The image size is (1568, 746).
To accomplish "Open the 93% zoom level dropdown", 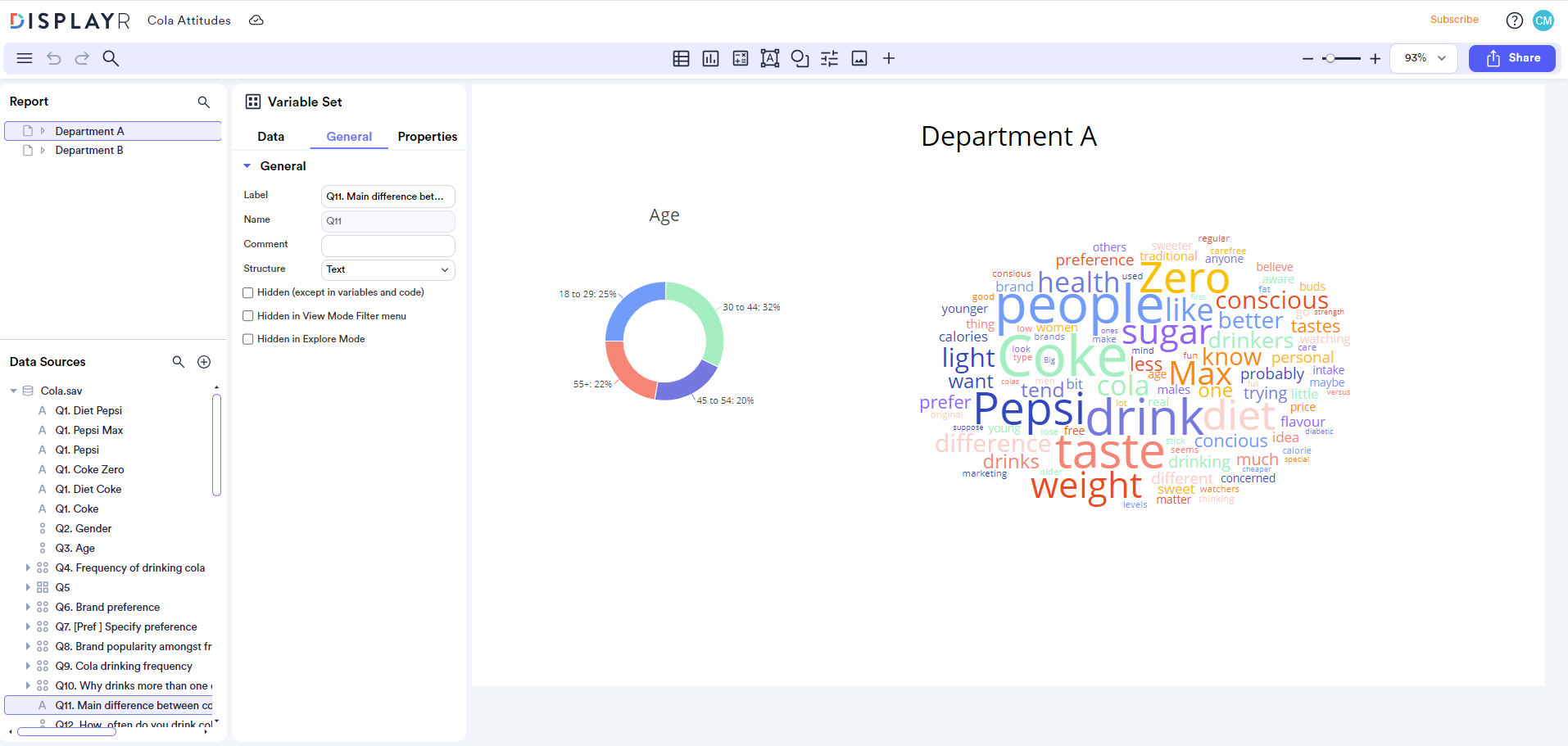I will pyautogui.click(x=1424, y=58).
